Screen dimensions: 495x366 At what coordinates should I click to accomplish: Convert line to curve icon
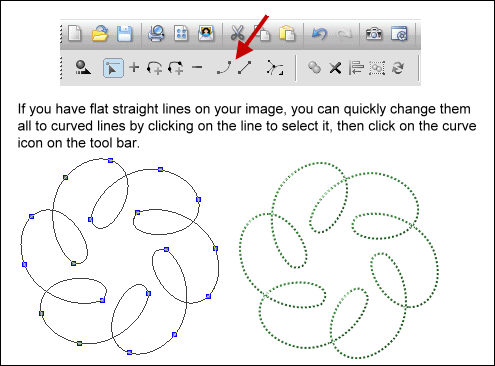224,68
